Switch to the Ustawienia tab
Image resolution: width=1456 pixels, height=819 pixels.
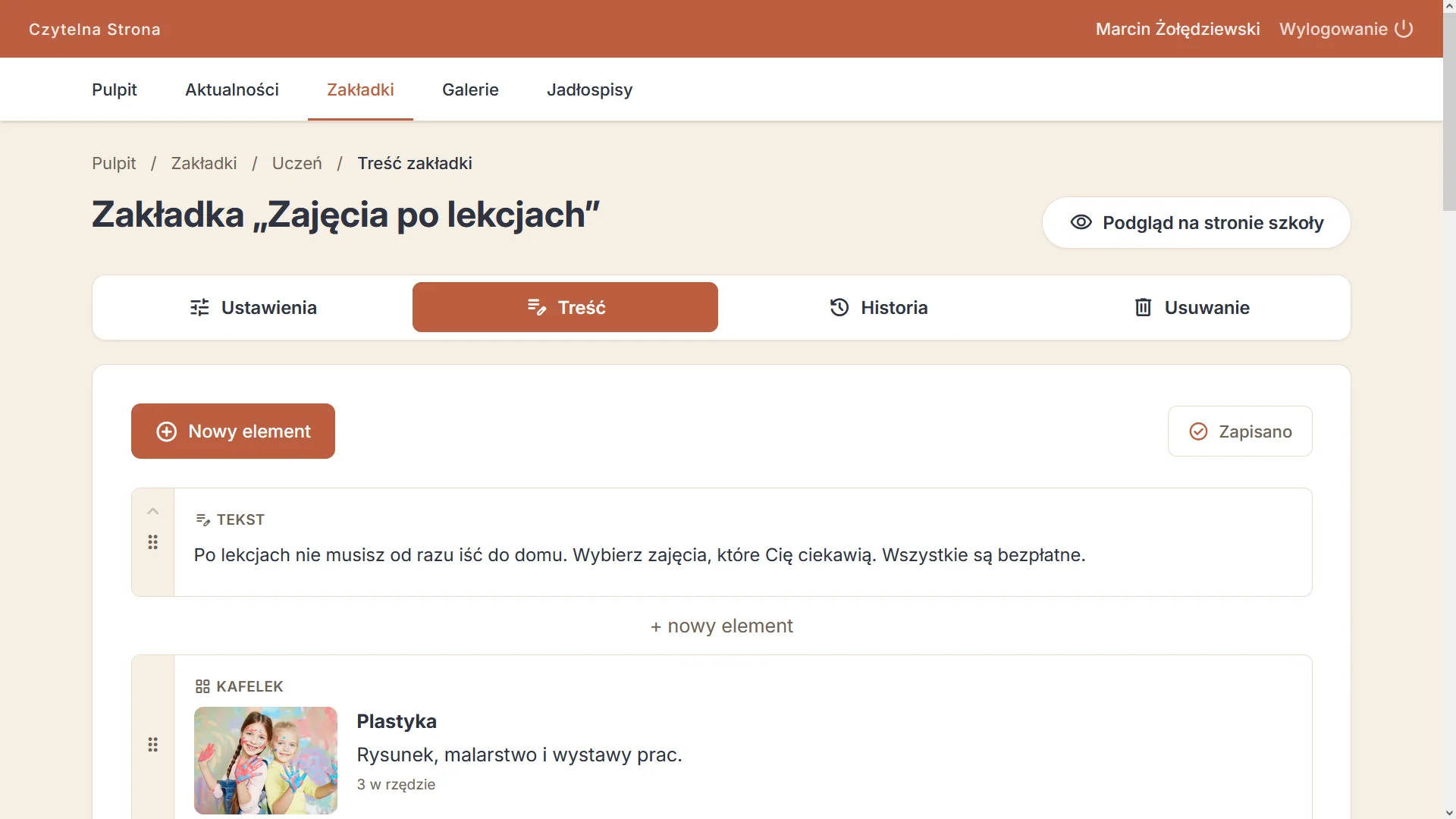point(253,307)
